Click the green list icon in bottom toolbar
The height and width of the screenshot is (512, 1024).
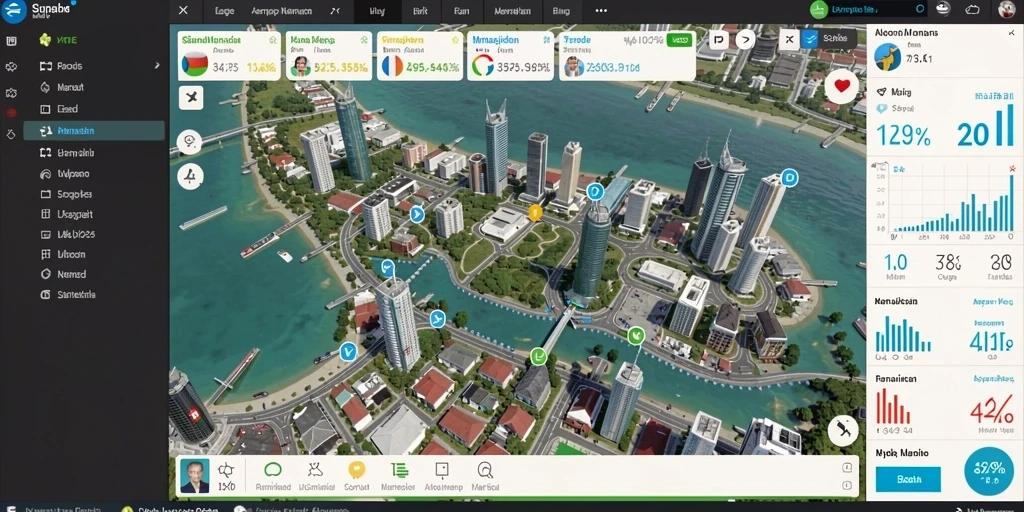[398, 470]
